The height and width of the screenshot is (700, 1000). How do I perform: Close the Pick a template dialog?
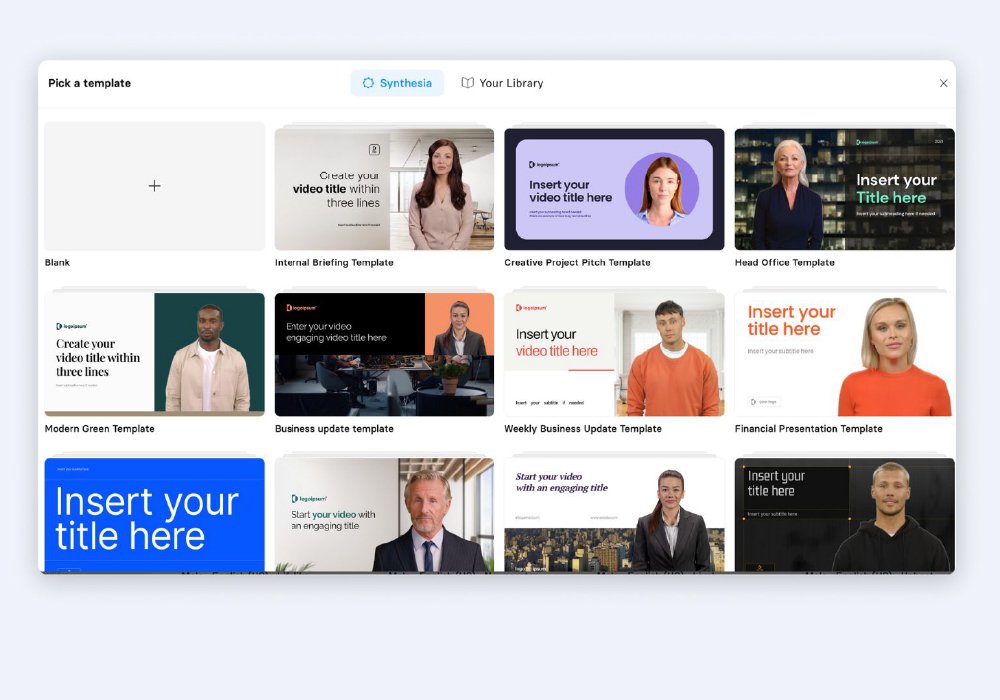[943, 84]
